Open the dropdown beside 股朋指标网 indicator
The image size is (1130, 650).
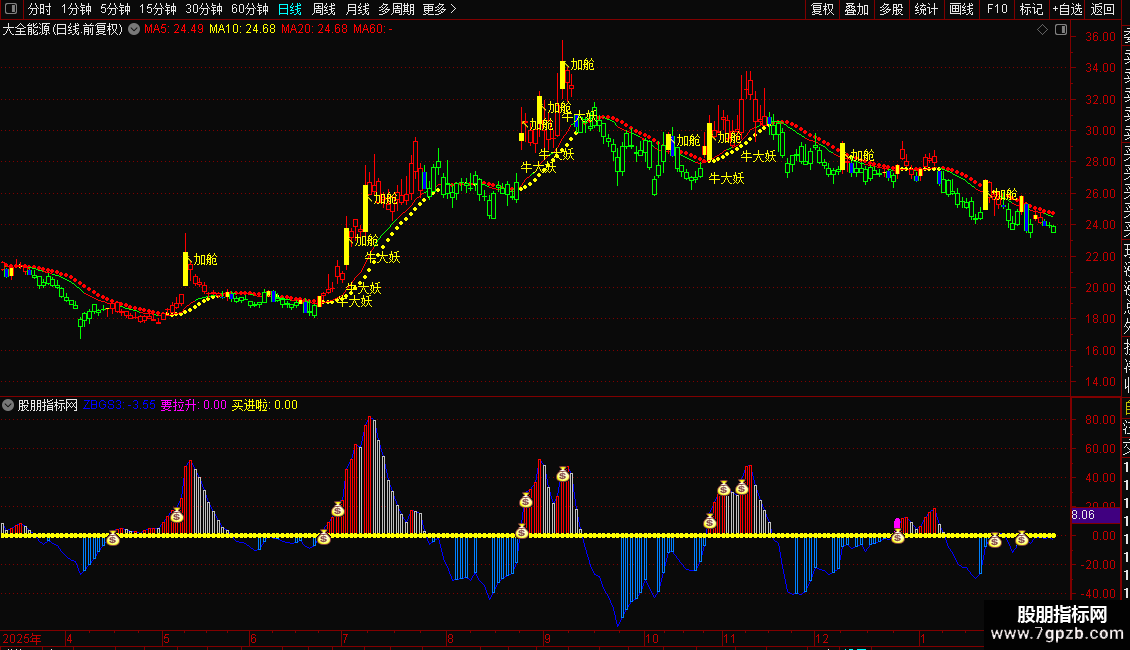8,405
